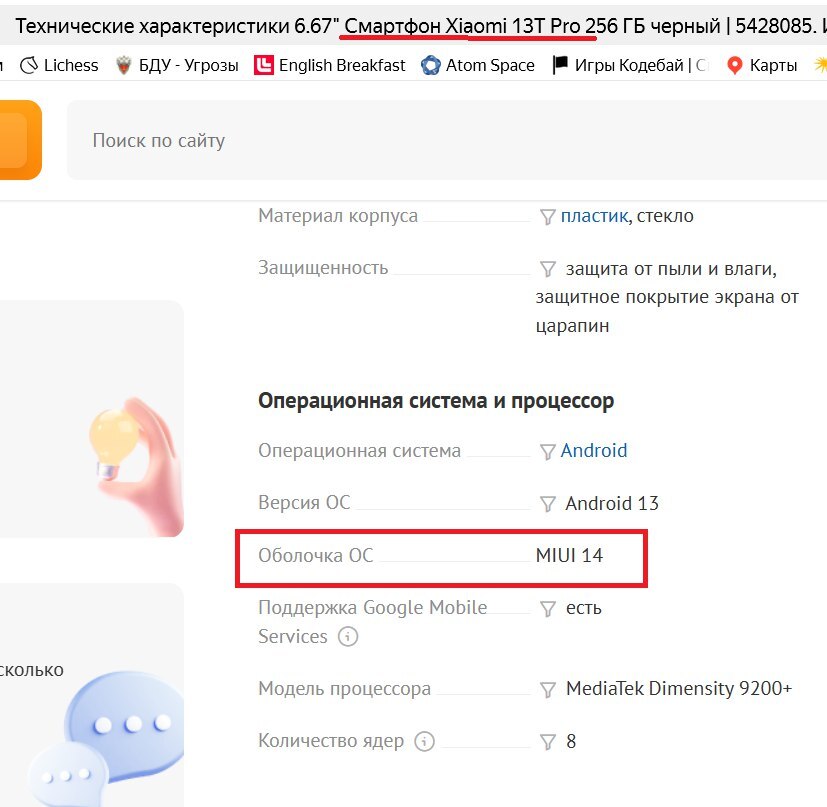Click filter icon beside защита от пыли и влаги
Image resolution: width=827 pixels, height=807 pixels.
point(547,269)
